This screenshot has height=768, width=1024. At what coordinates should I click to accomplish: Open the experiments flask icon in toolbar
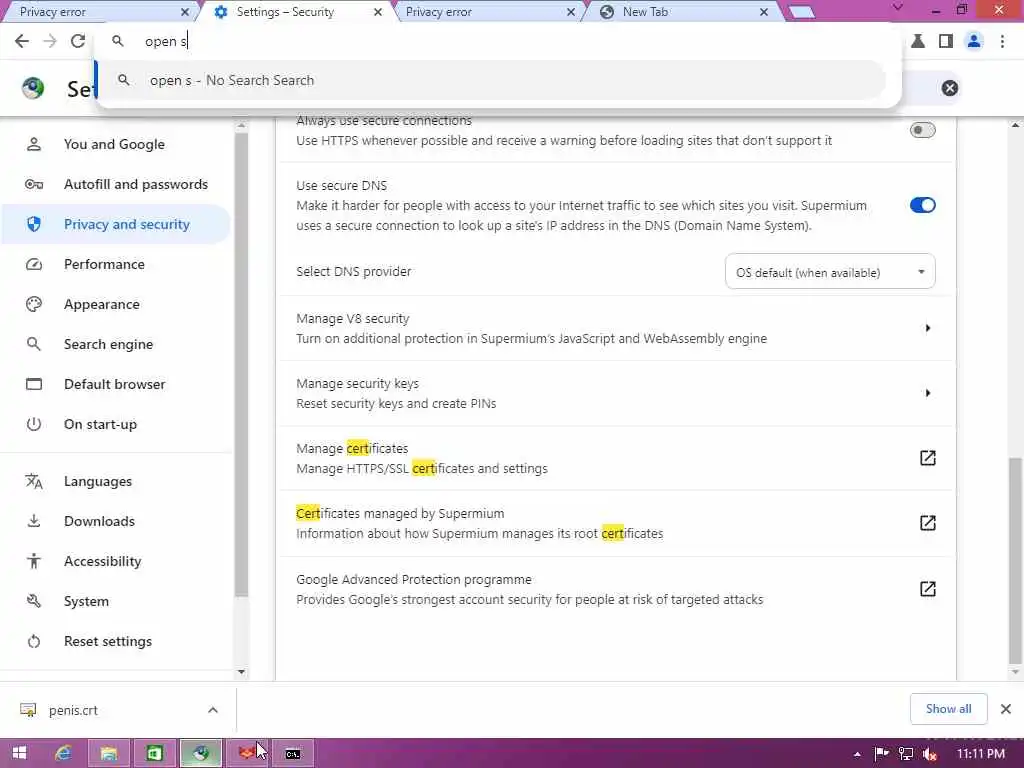[918, 41]
